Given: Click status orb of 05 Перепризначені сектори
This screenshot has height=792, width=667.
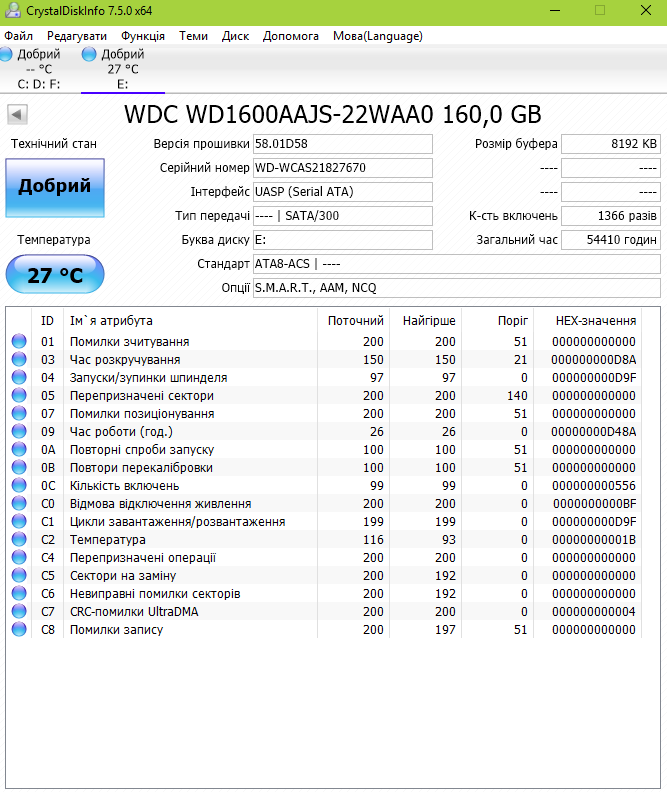Looking at the screenshot, I should tap(19, 395).
